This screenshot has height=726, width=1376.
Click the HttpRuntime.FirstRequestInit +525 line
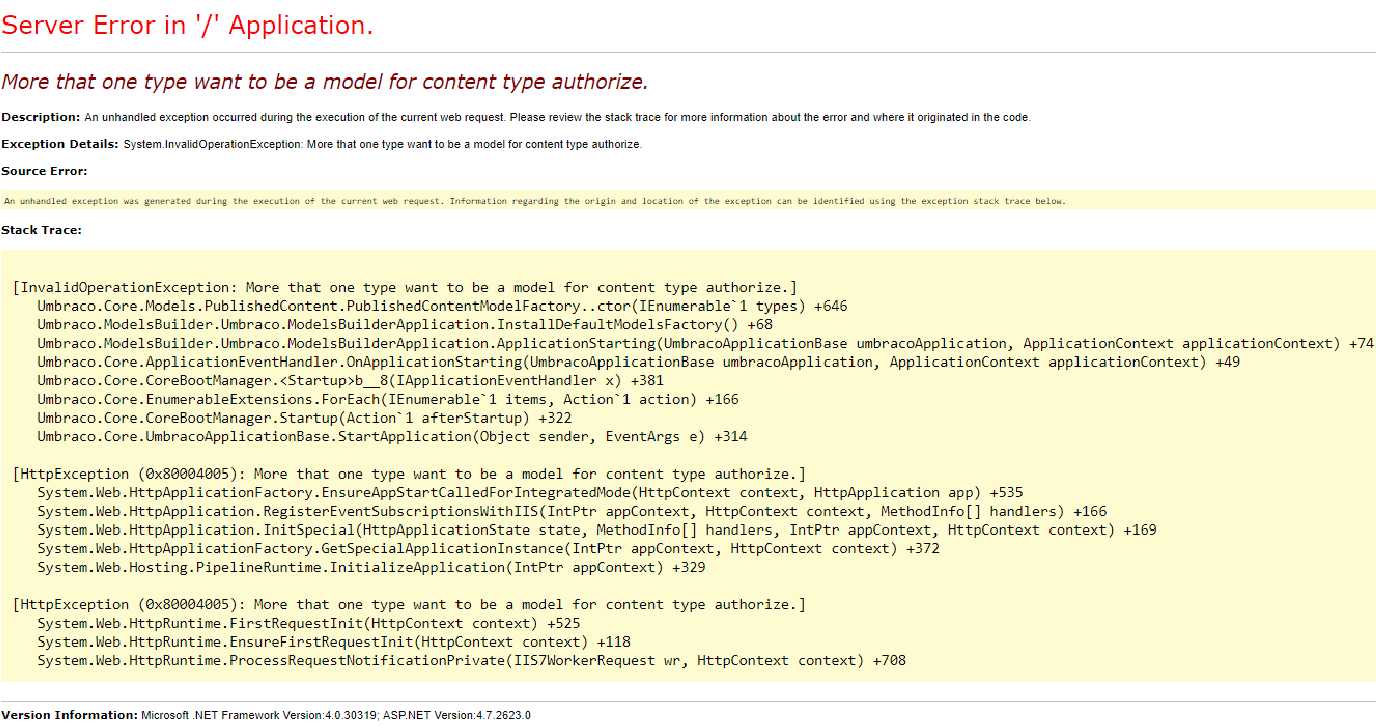coord(309,623)
